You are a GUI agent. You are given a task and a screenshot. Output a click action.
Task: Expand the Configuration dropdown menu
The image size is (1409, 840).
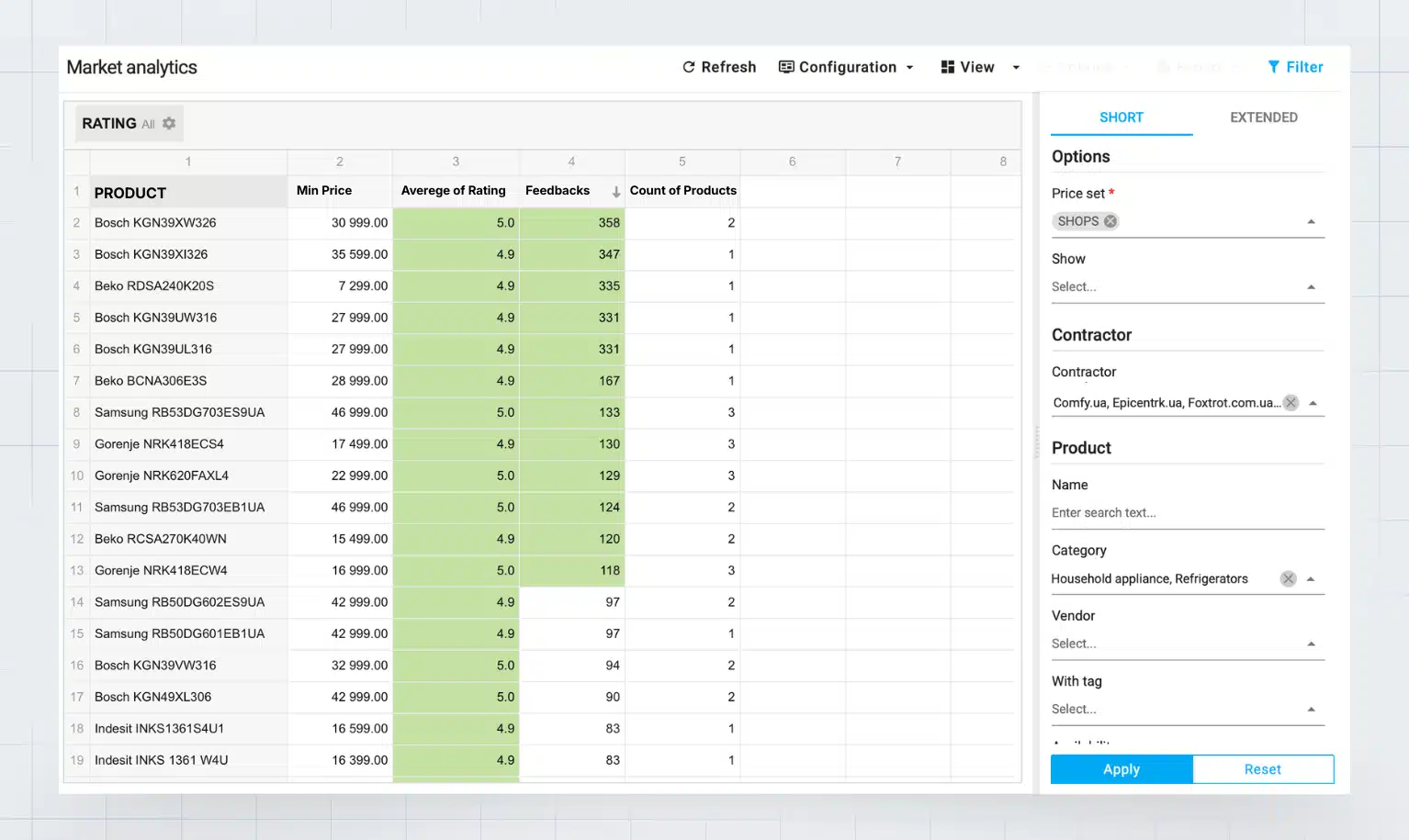pos(909,67)
